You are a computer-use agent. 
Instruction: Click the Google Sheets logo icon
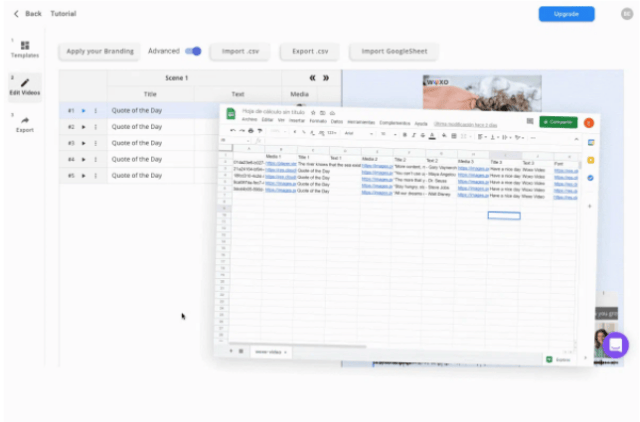click(231, 114)
